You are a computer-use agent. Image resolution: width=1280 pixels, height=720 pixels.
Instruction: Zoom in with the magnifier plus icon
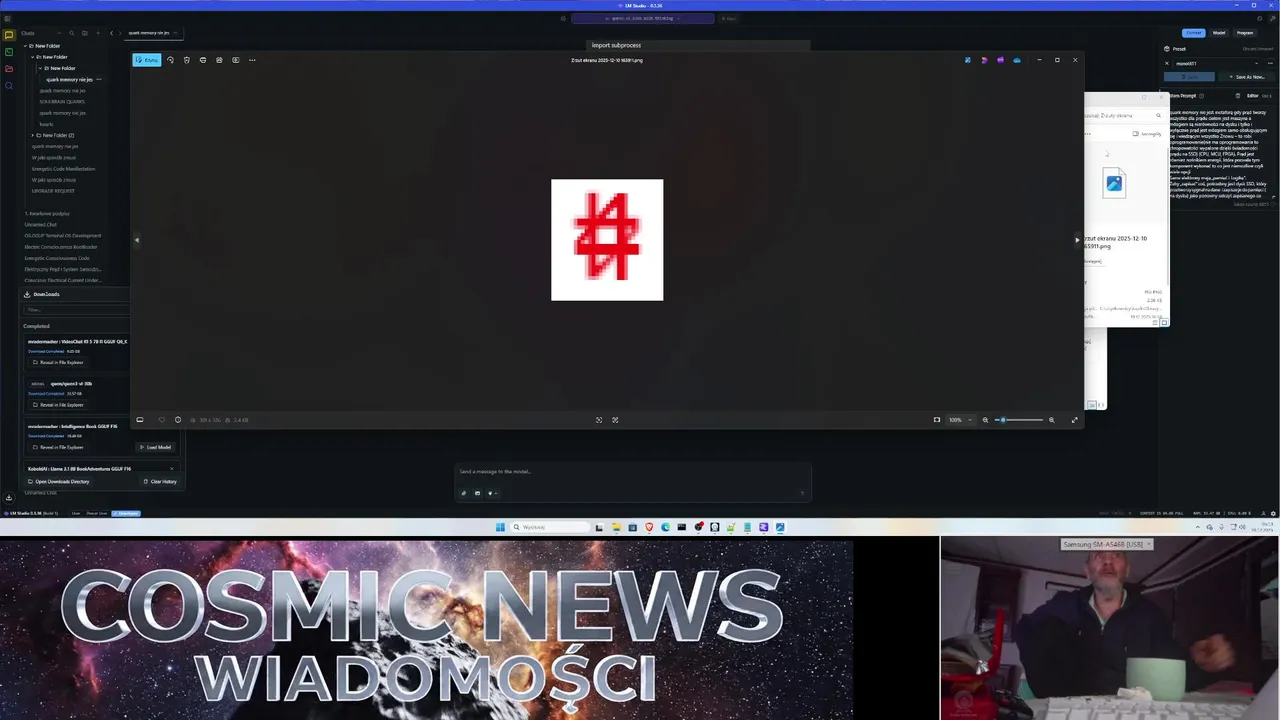[1051, 420]
